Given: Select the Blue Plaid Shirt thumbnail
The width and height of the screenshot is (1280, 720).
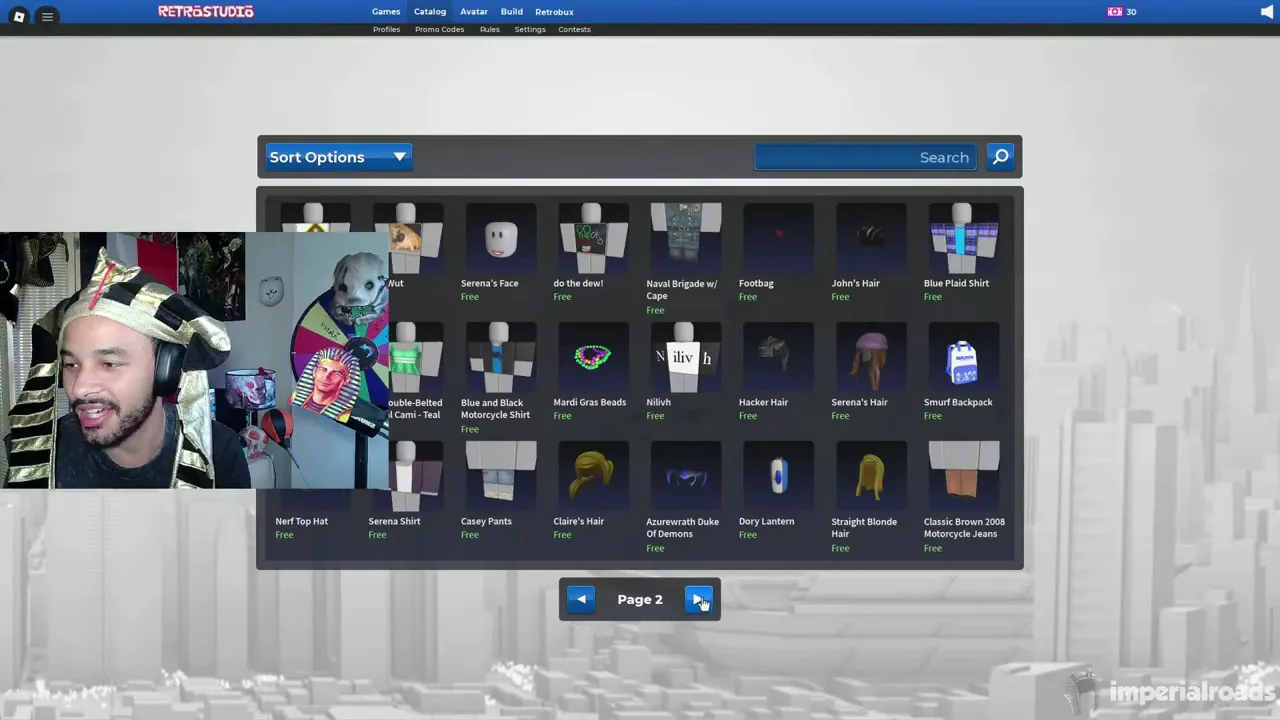Looking at the screenshot, I should point(963,238).
